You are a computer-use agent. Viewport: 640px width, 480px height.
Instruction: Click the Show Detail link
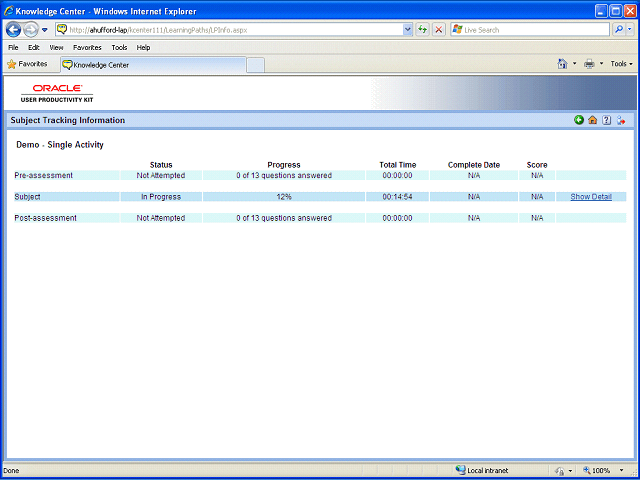tap(591, 197)
